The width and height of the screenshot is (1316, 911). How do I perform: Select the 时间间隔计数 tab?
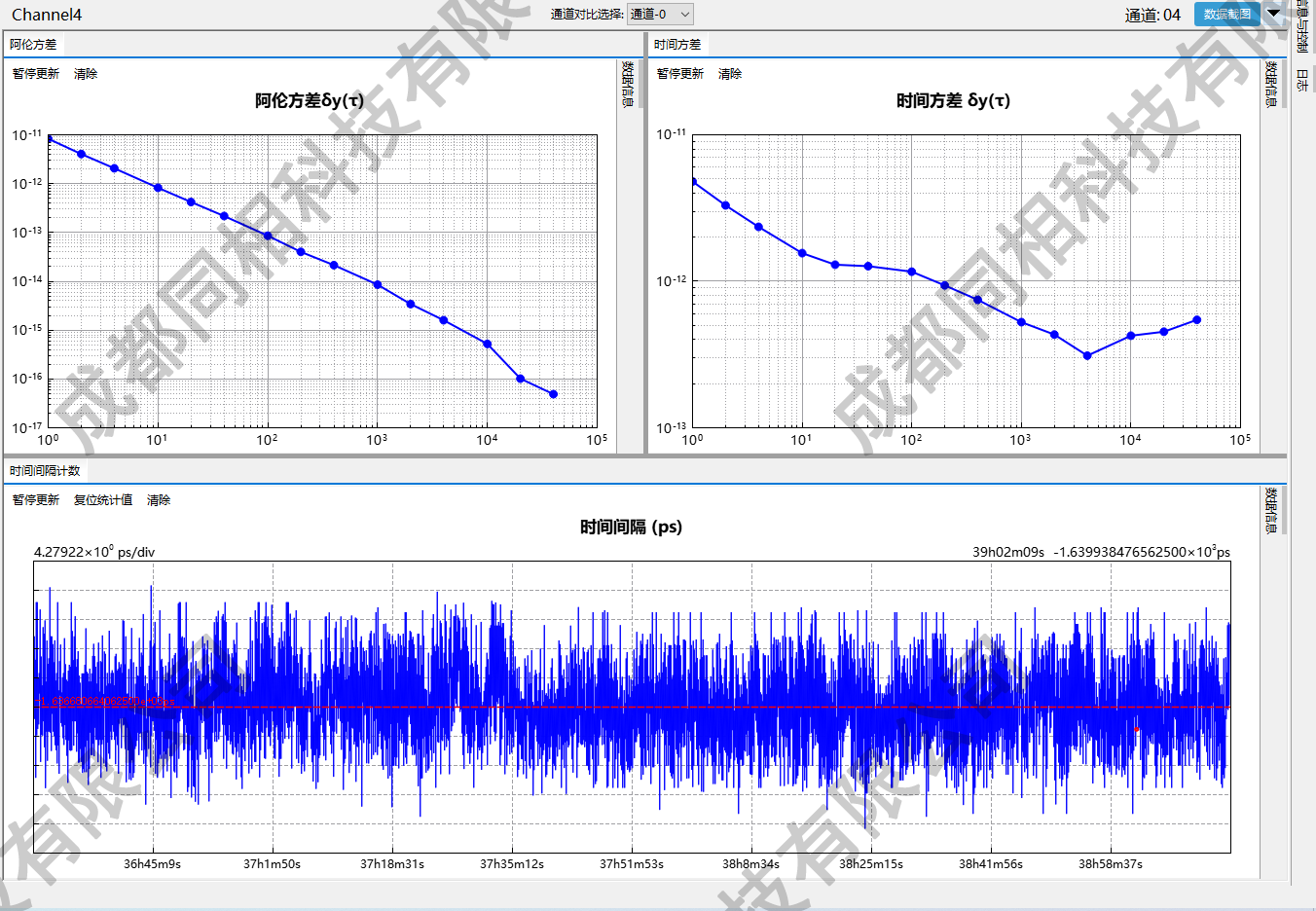45,471
